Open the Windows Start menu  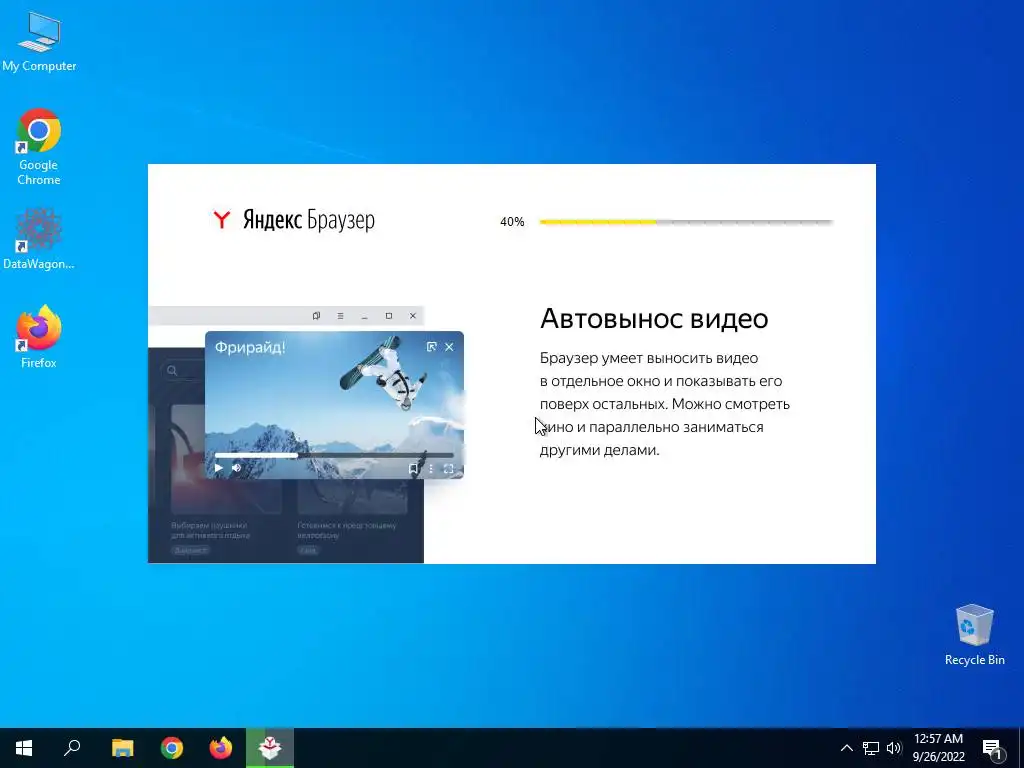[x=24, y=748]
